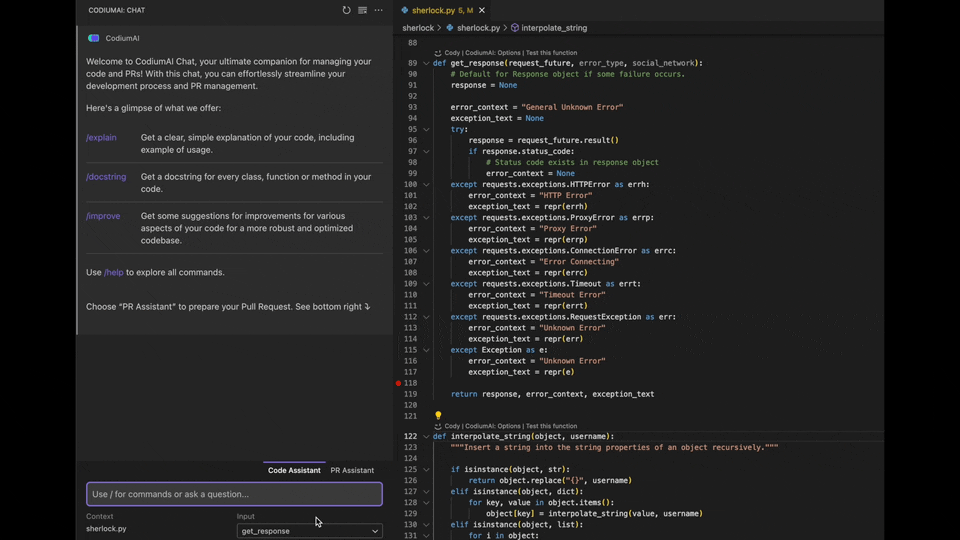Fold the RequestException block at line 112

[x=426, y=317]
